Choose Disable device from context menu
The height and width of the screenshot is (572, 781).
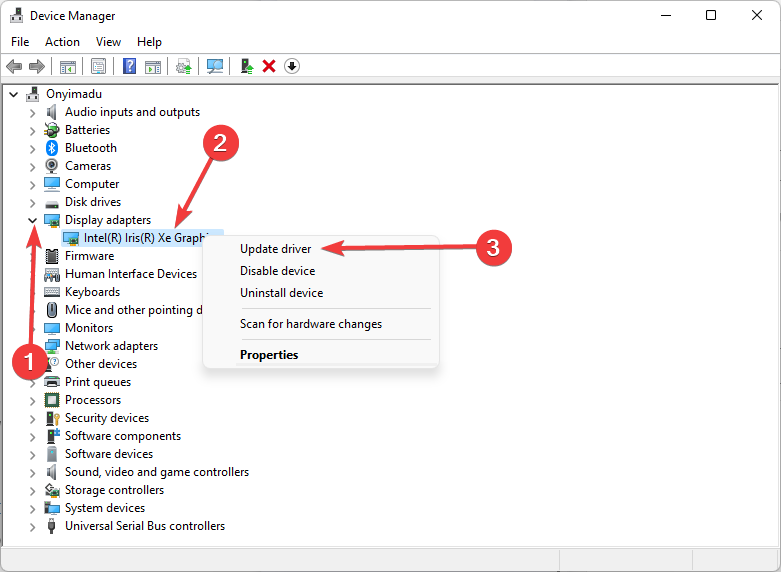coord(277,271)
